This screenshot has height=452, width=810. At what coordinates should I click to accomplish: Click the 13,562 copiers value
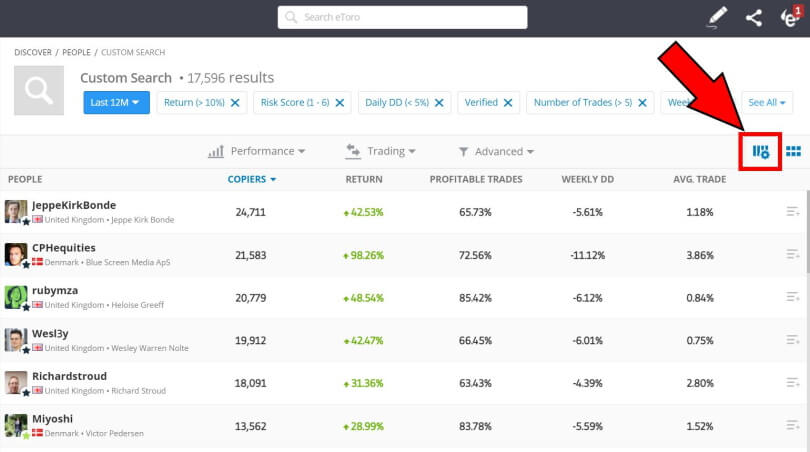click(251, 426)
